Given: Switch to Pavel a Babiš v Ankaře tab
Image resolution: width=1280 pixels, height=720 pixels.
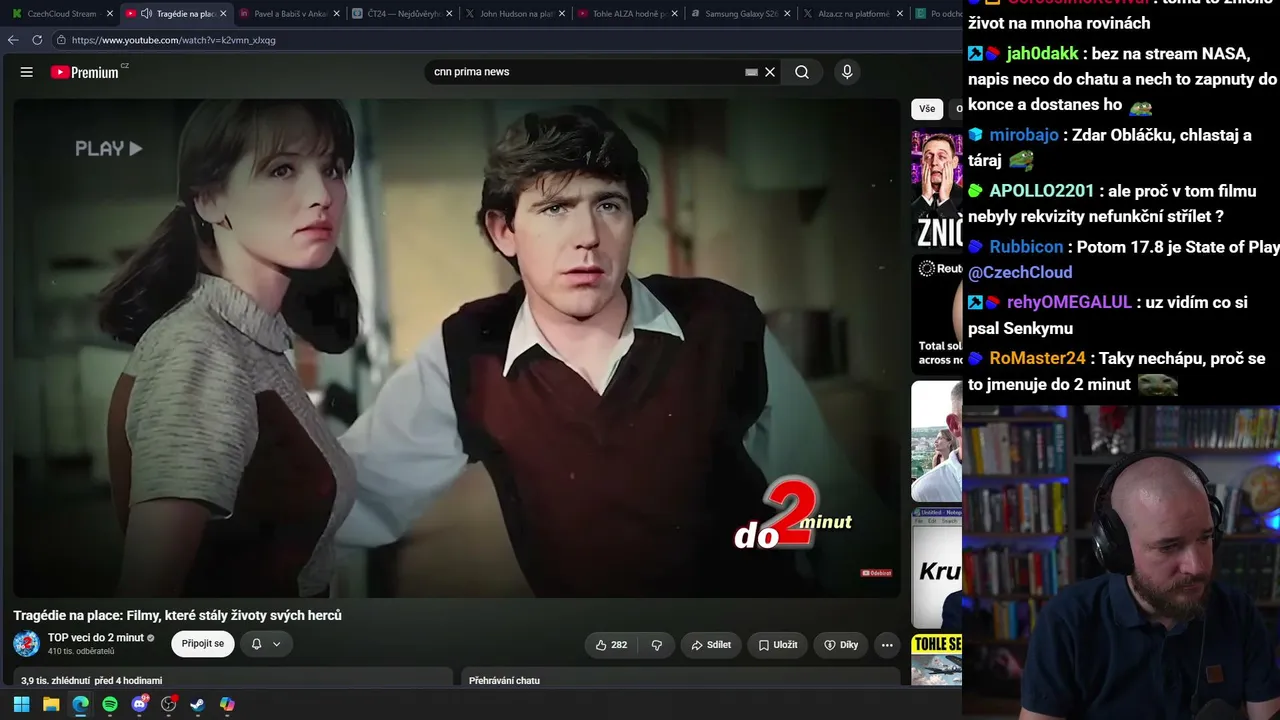Looking at the screenshot, I should tap(290, 14).
